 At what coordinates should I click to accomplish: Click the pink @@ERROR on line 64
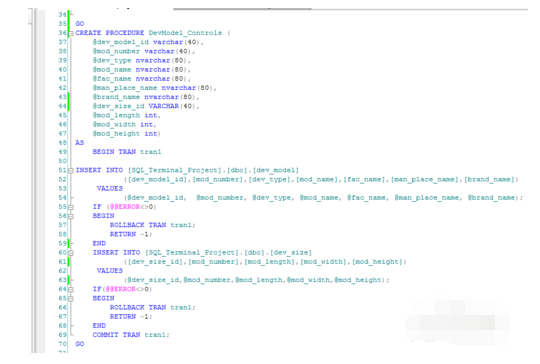(121, 289)
